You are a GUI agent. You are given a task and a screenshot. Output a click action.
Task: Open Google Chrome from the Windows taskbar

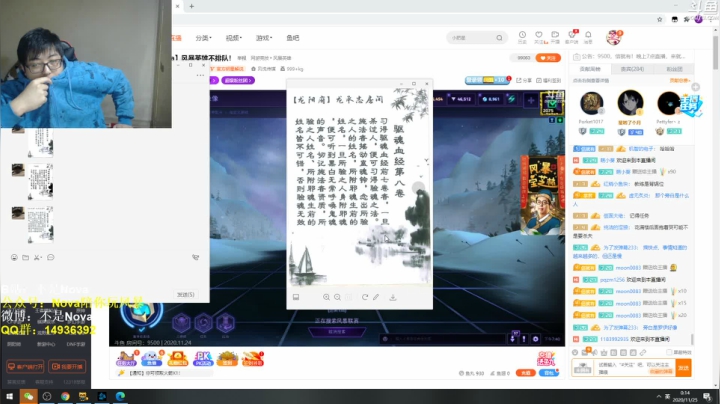click(x=65, y=396)
